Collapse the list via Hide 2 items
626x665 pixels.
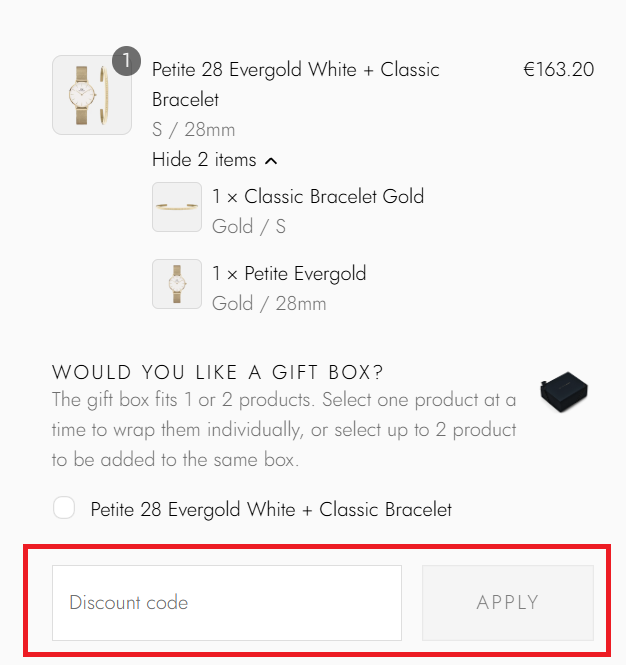coord(204,160)
